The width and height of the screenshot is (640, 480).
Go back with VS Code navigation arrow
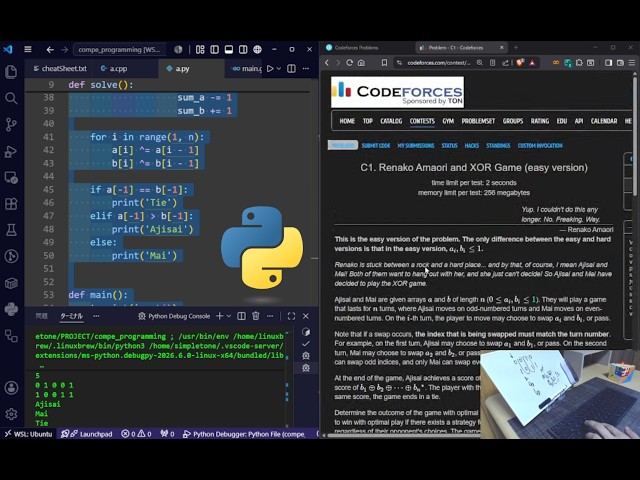[50, 49]
